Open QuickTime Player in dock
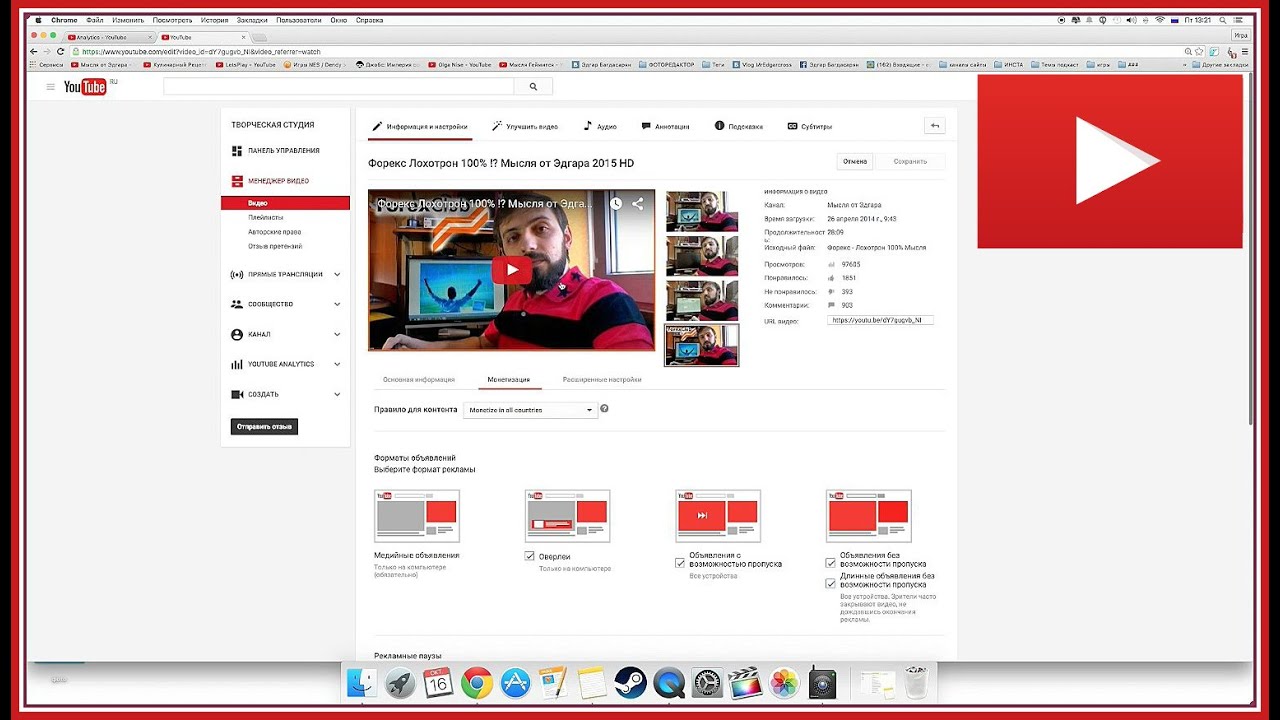The image size is (1280, 720). [668, 683]
